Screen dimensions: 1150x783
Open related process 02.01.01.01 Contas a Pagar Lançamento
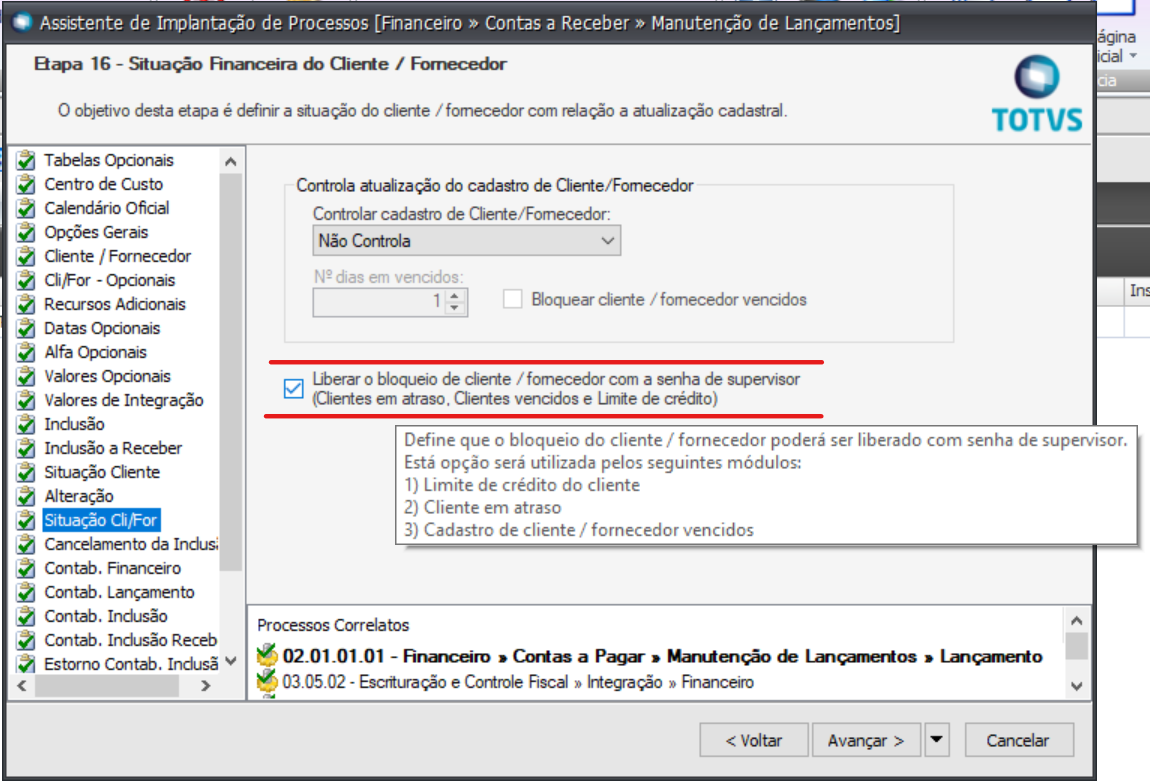point(662,655)
